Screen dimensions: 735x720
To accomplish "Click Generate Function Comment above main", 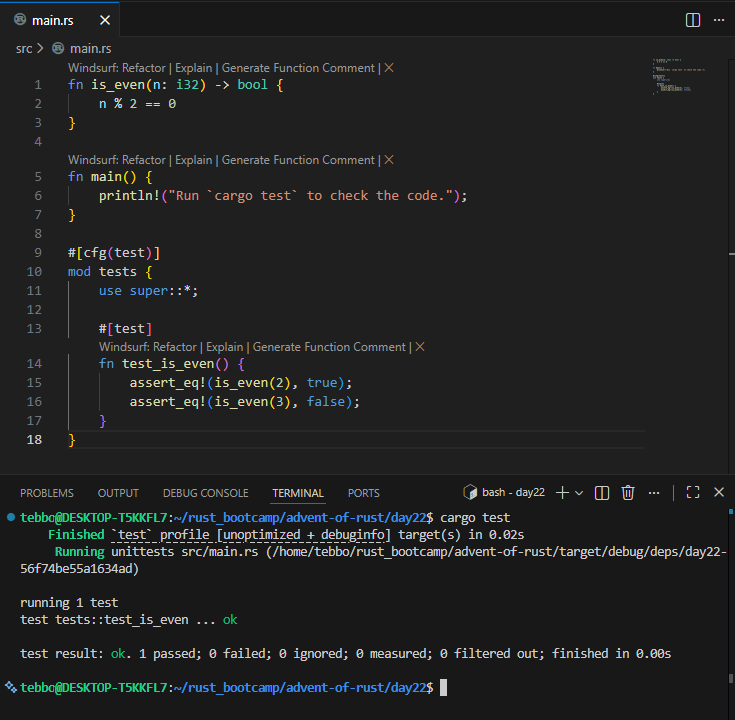I will pyautogui.click(x=298, y=160).
